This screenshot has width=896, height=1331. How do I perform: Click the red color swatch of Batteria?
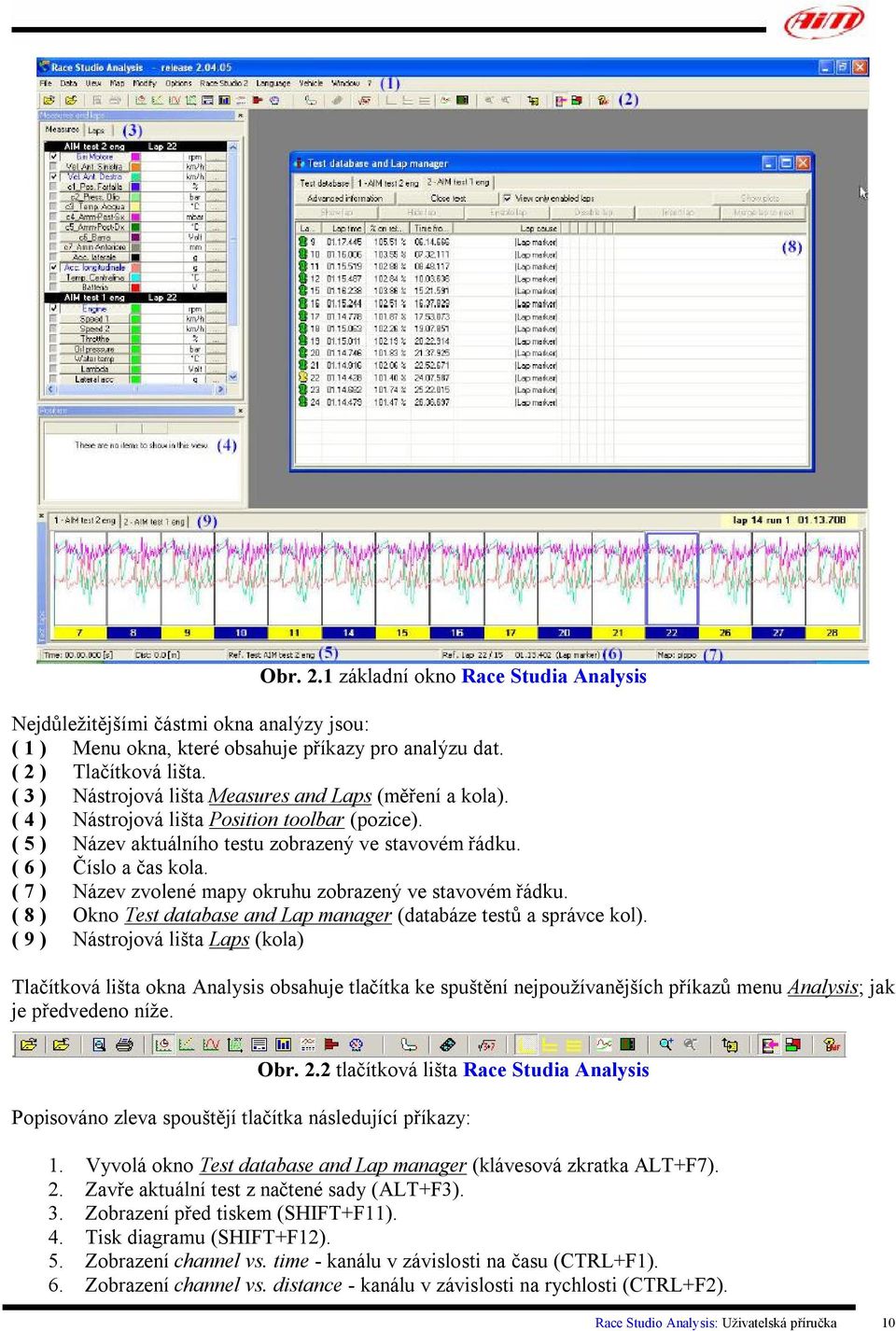135,287
